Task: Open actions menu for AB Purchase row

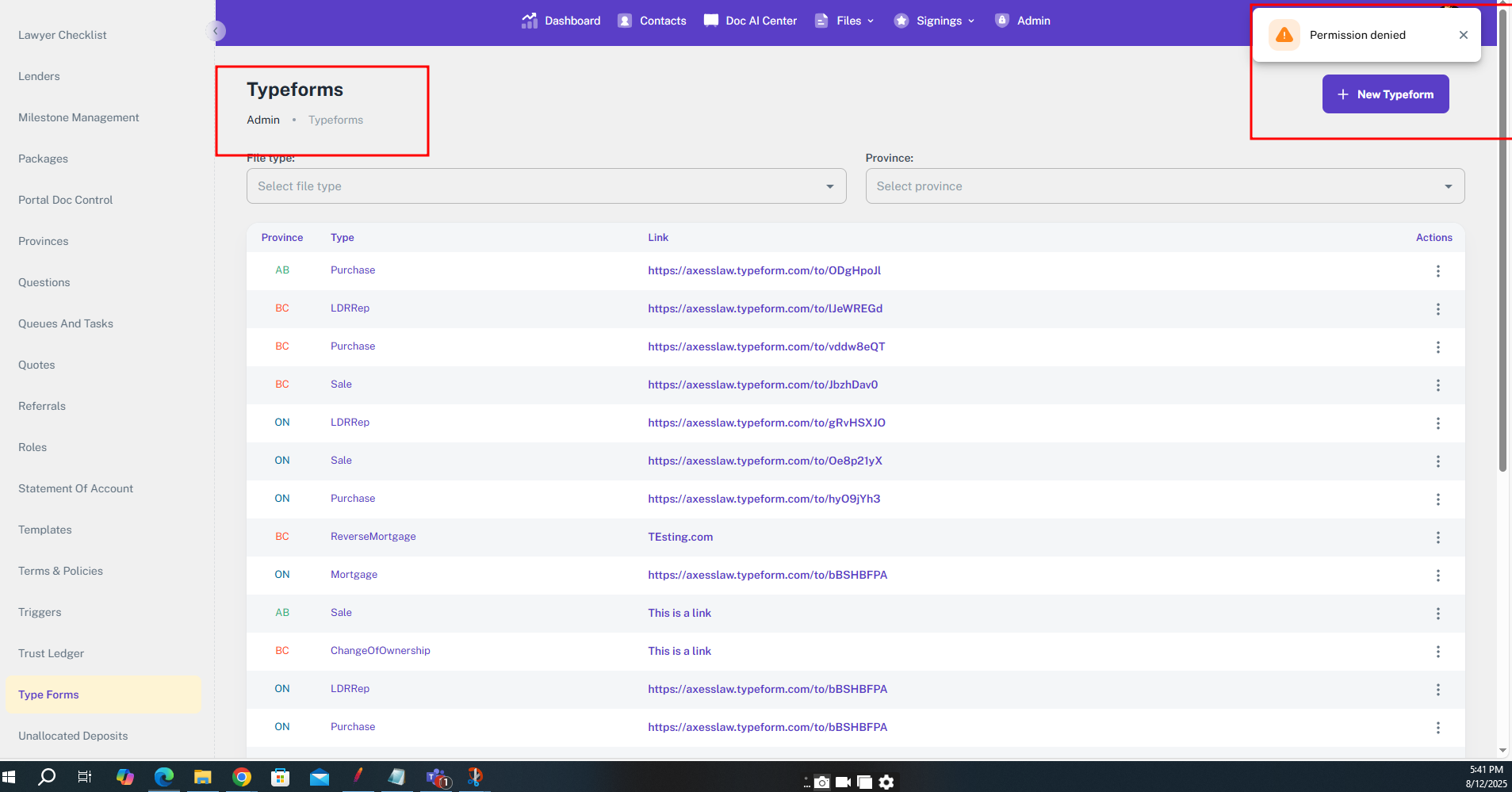Action: tap(1437, 271)
